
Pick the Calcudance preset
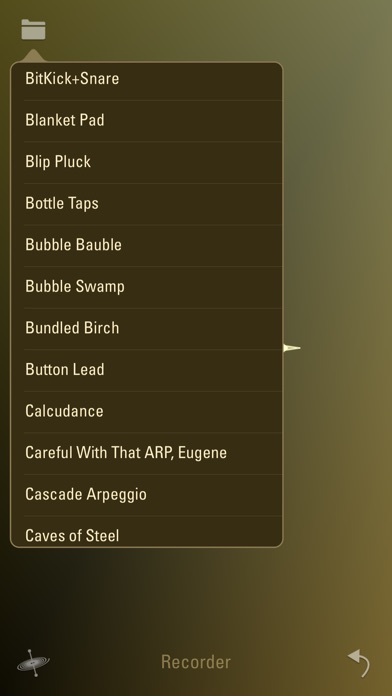pyautogui.click(x=147, y=412)
